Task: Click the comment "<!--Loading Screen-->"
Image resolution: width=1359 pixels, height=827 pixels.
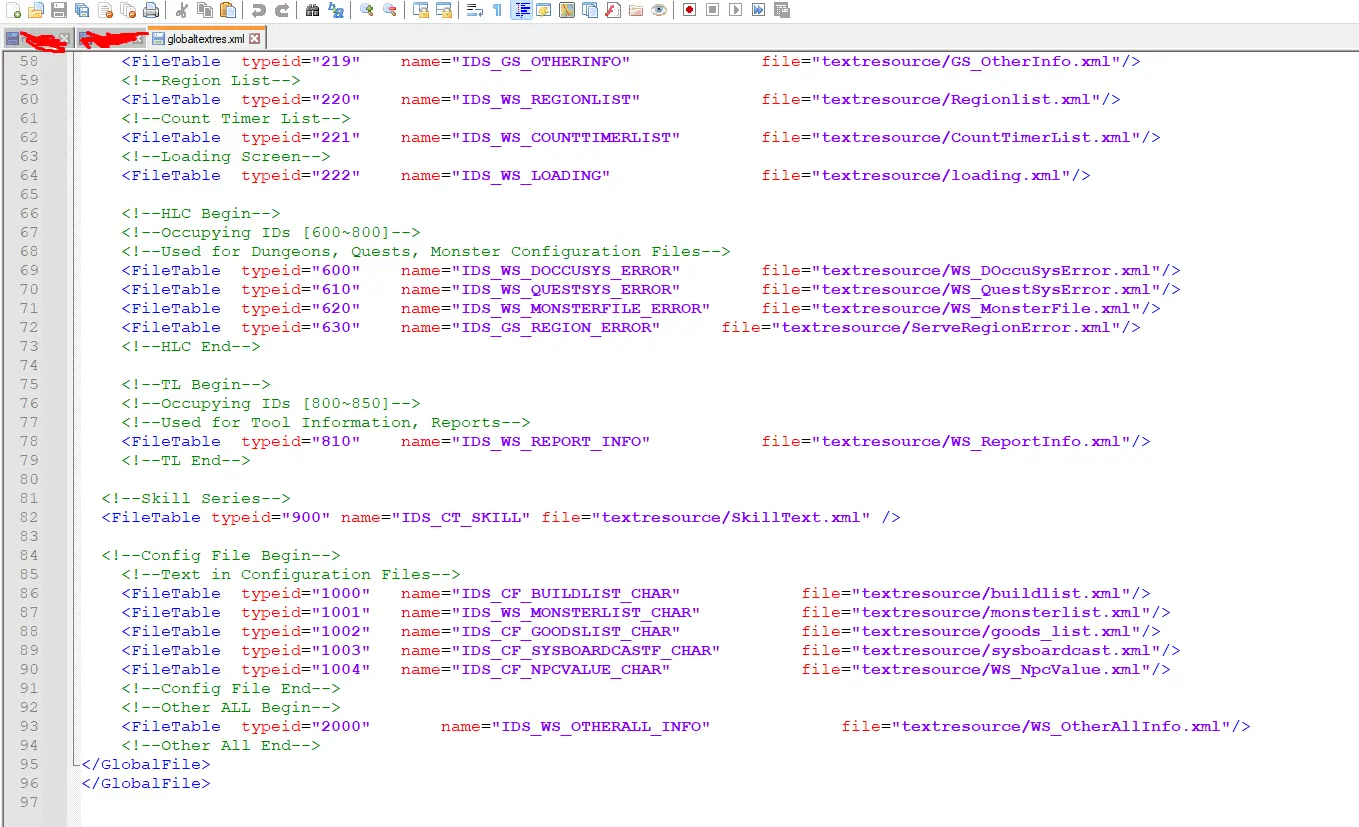Action: [x=226, y=156]
